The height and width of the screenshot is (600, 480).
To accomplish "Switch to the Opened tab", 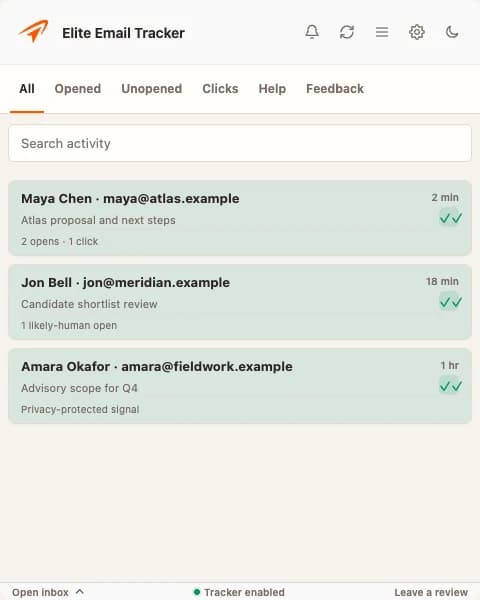I will pyautogui.click(x=78, y=89).
